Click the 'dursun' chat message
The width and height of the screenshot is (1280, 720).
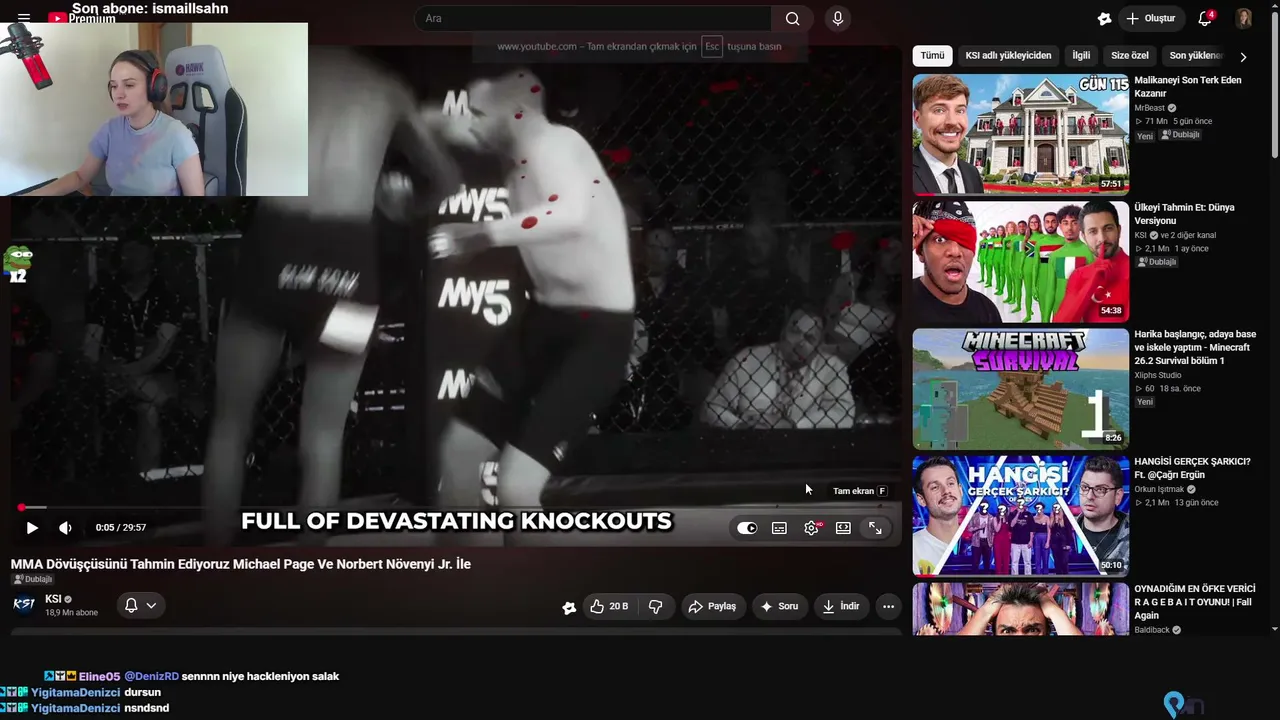coord(142,692)
